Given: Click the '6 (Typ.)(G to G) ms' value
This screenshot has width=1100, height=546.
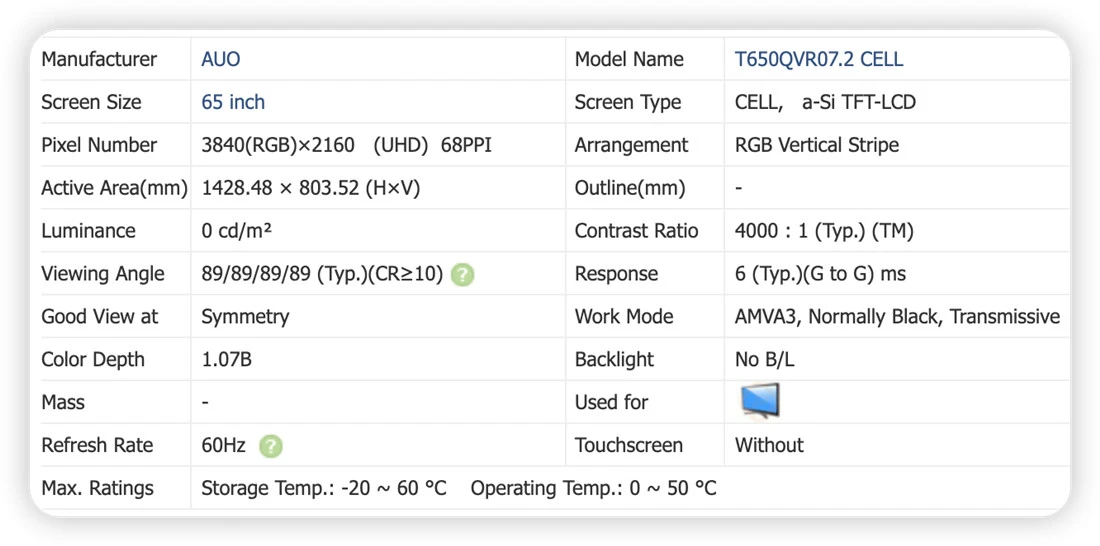Looking at the screenshot, I should [x=820, y=274].
